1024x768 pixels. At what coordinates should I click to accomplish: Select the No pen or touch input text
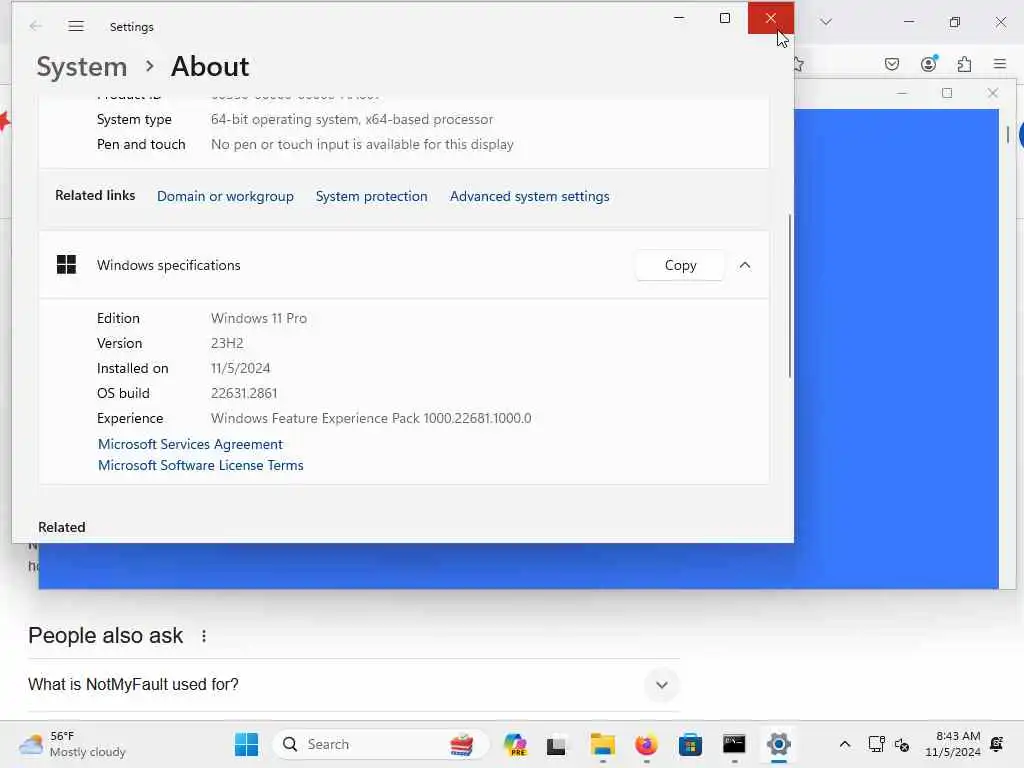tap(362, 144)
